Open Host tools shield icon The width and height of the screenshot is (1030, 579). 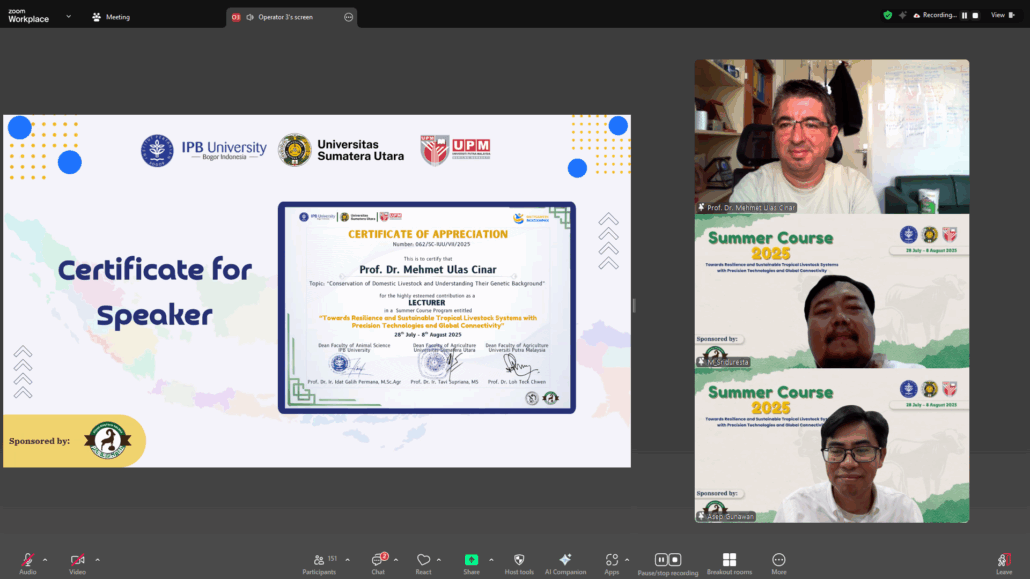(x=518, y=560)
